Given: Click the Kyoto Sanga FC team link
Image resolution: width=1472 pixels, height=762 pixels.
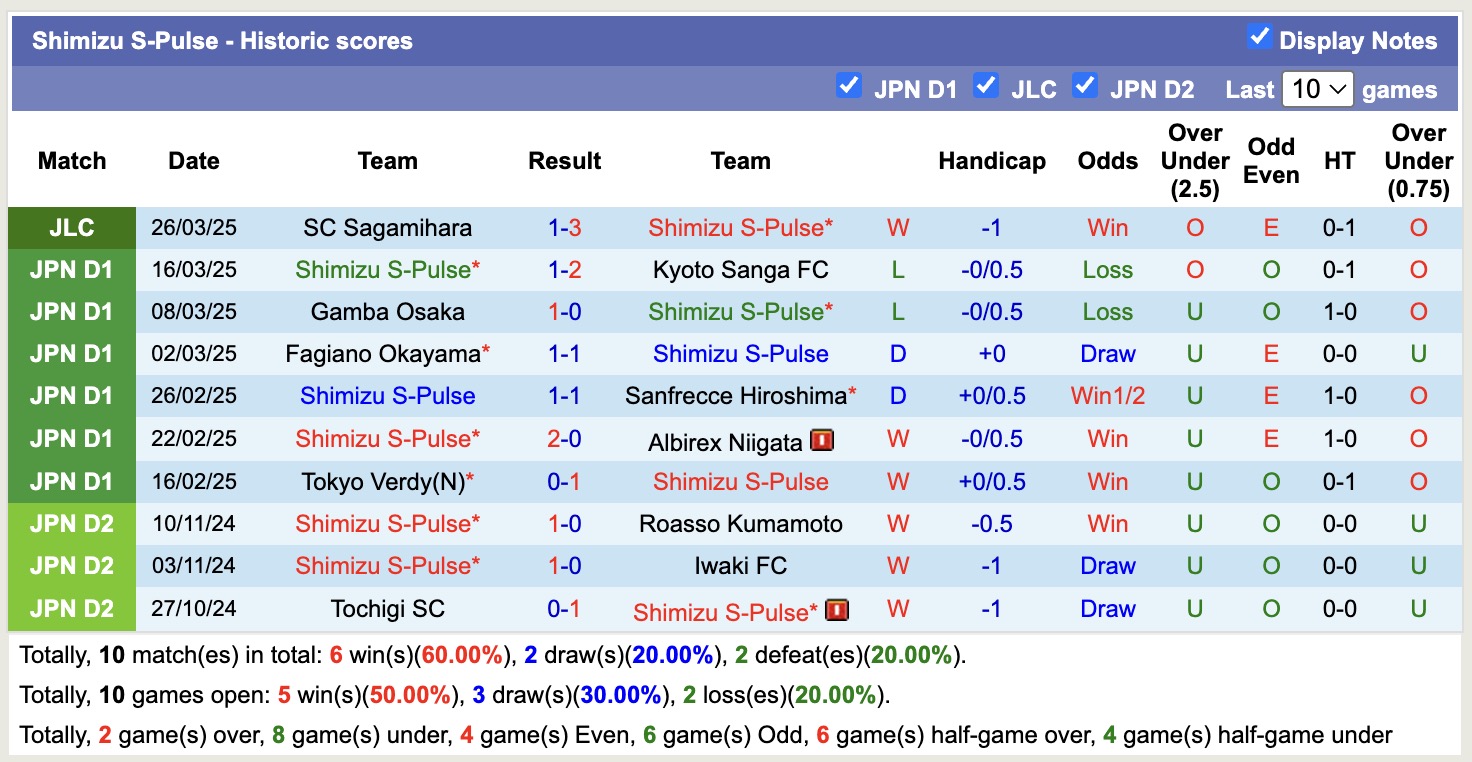Looking at the screenshot, I should [741, 269].
